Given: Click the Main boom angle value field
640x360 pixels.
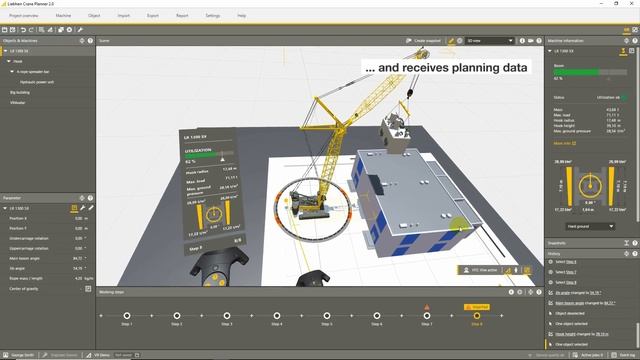Looking at the screenshot, I should point(78,258).
